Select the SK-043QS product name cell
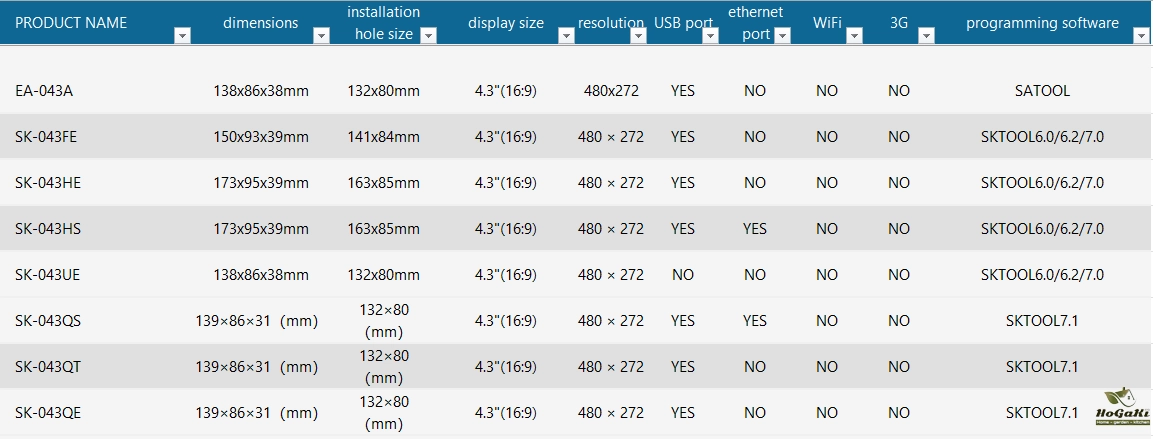 pyautogui.click(x=48, y=321)
